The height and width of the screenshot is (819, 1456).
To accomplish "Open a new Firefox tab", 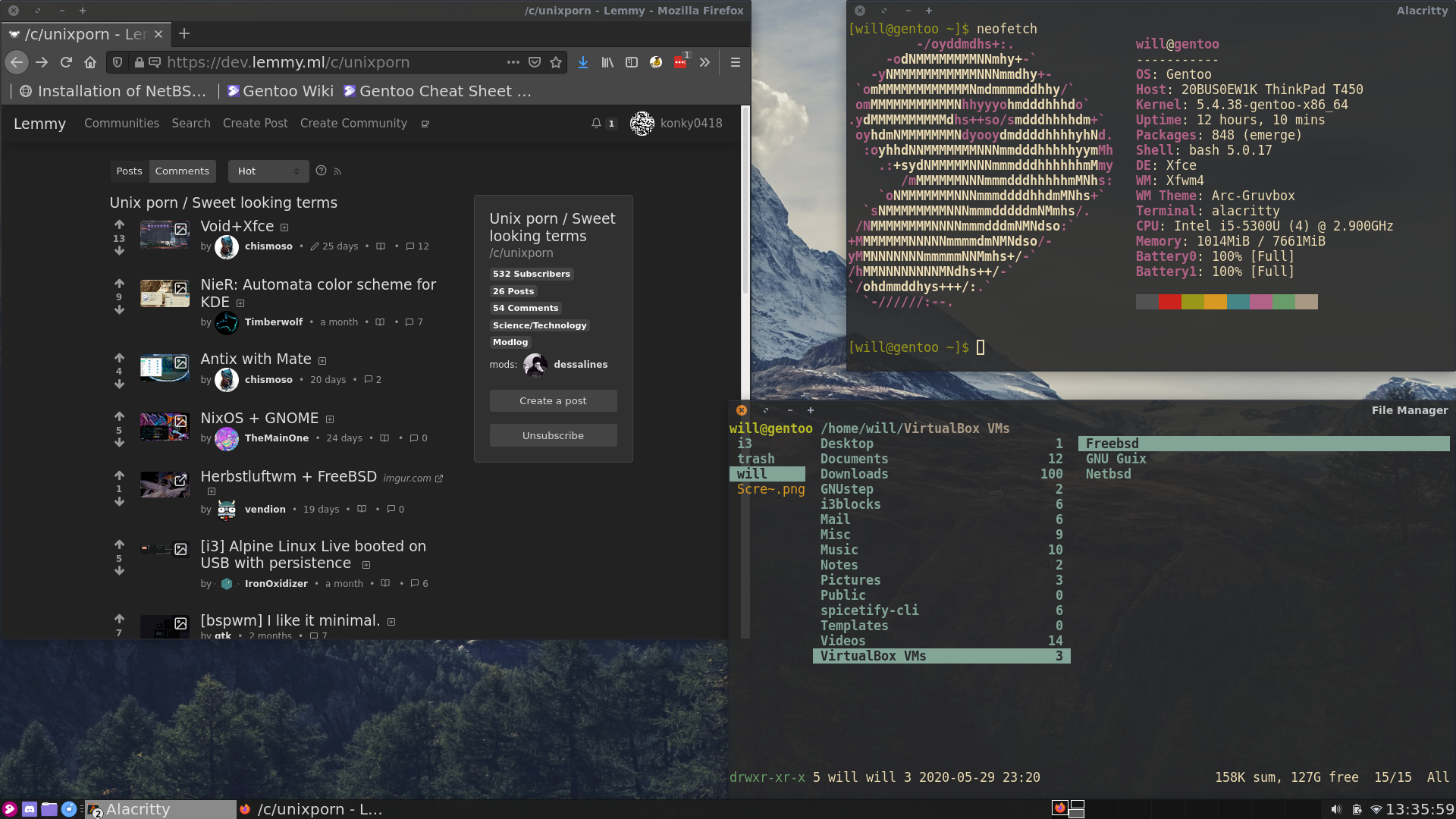I will (184, 33).
